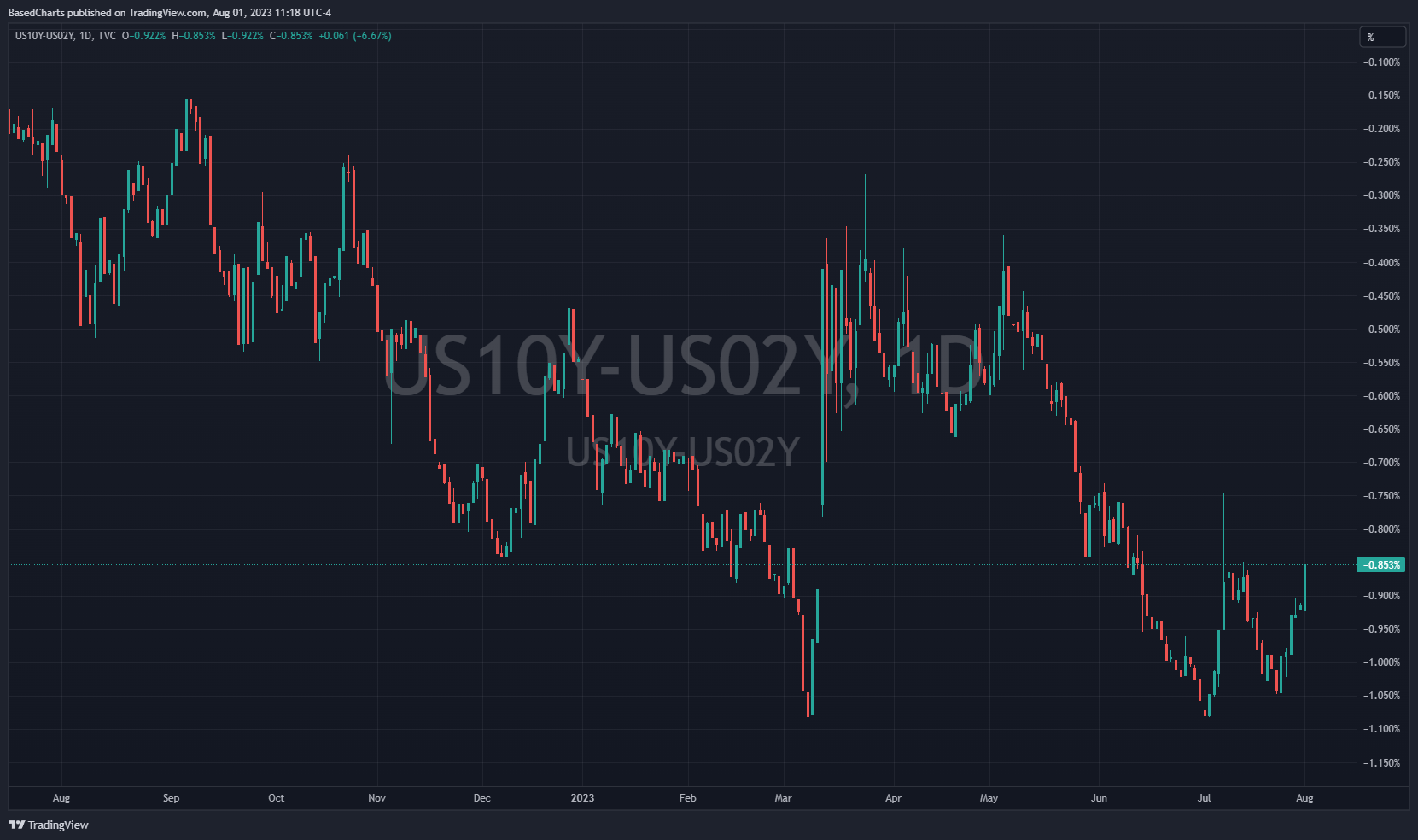
Task: Click the Aug label at far right of time axis
Action: pyautogui.click(x=1304, y=798)
